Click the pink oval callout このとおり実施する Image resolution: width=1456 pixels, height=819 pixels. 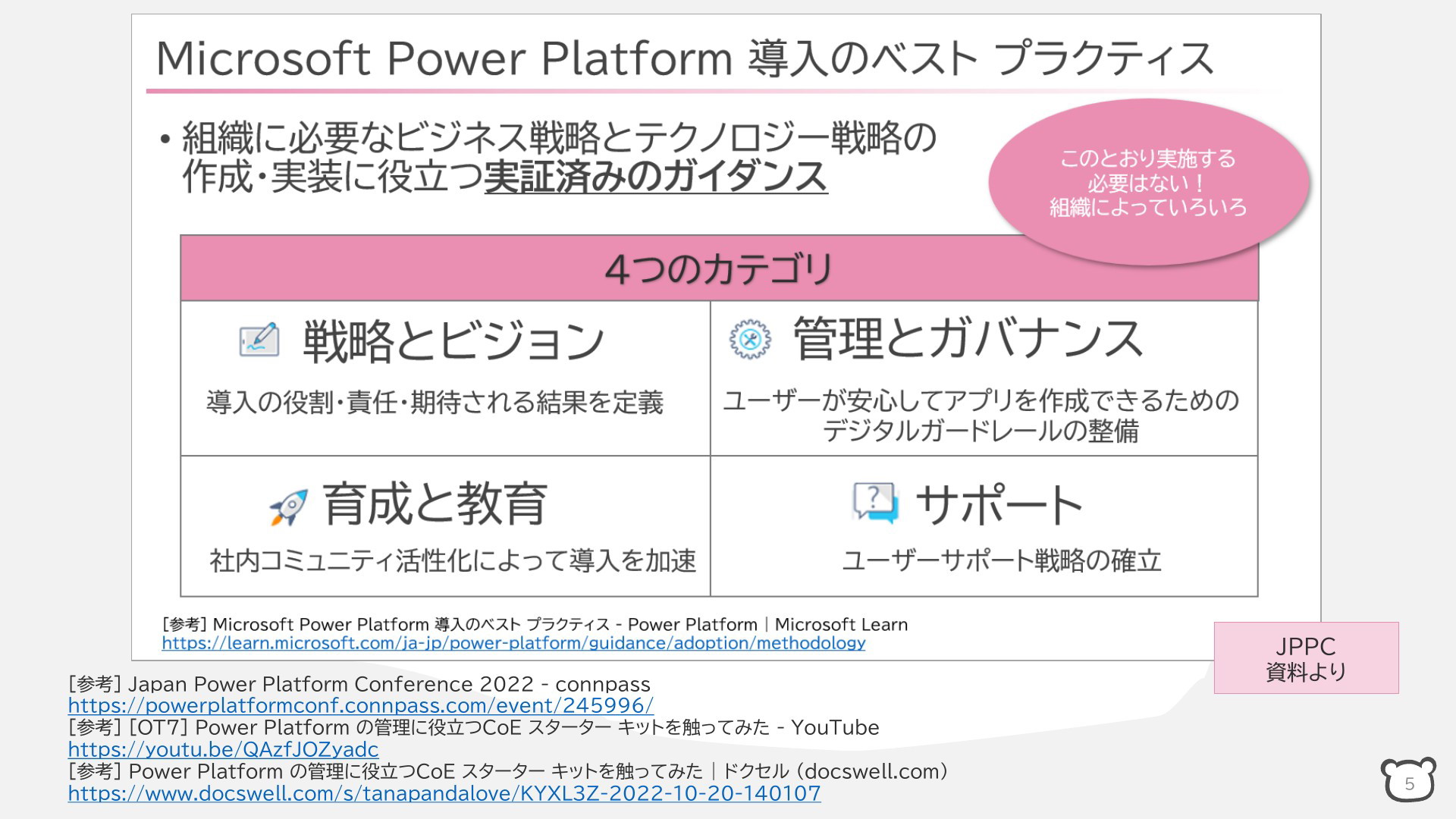click(x=1149, y=182)
